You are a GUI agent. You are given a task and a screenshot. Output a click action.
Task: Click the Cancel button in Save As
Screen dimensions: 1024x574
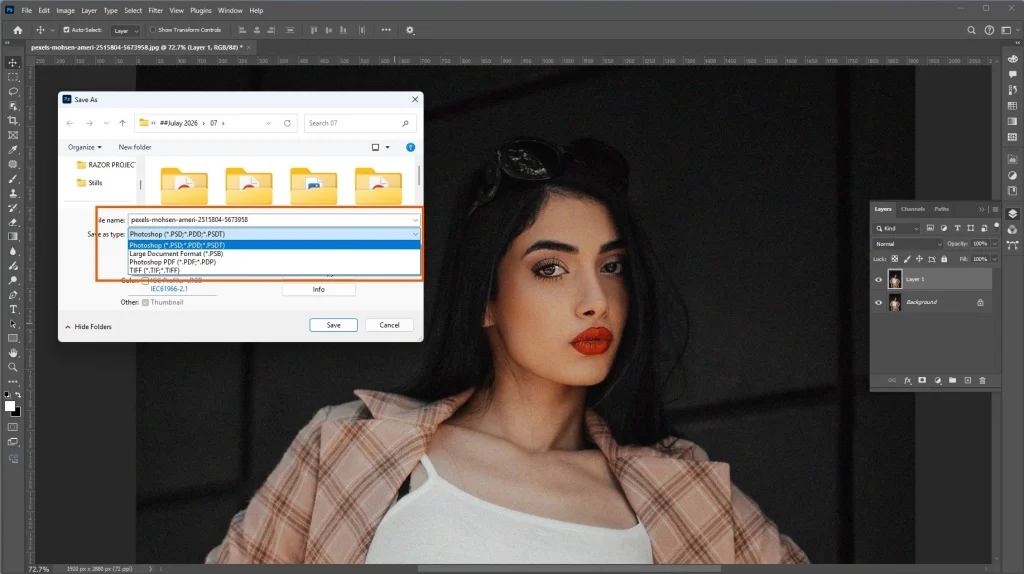pyautogui.click(x=389, y=325)
